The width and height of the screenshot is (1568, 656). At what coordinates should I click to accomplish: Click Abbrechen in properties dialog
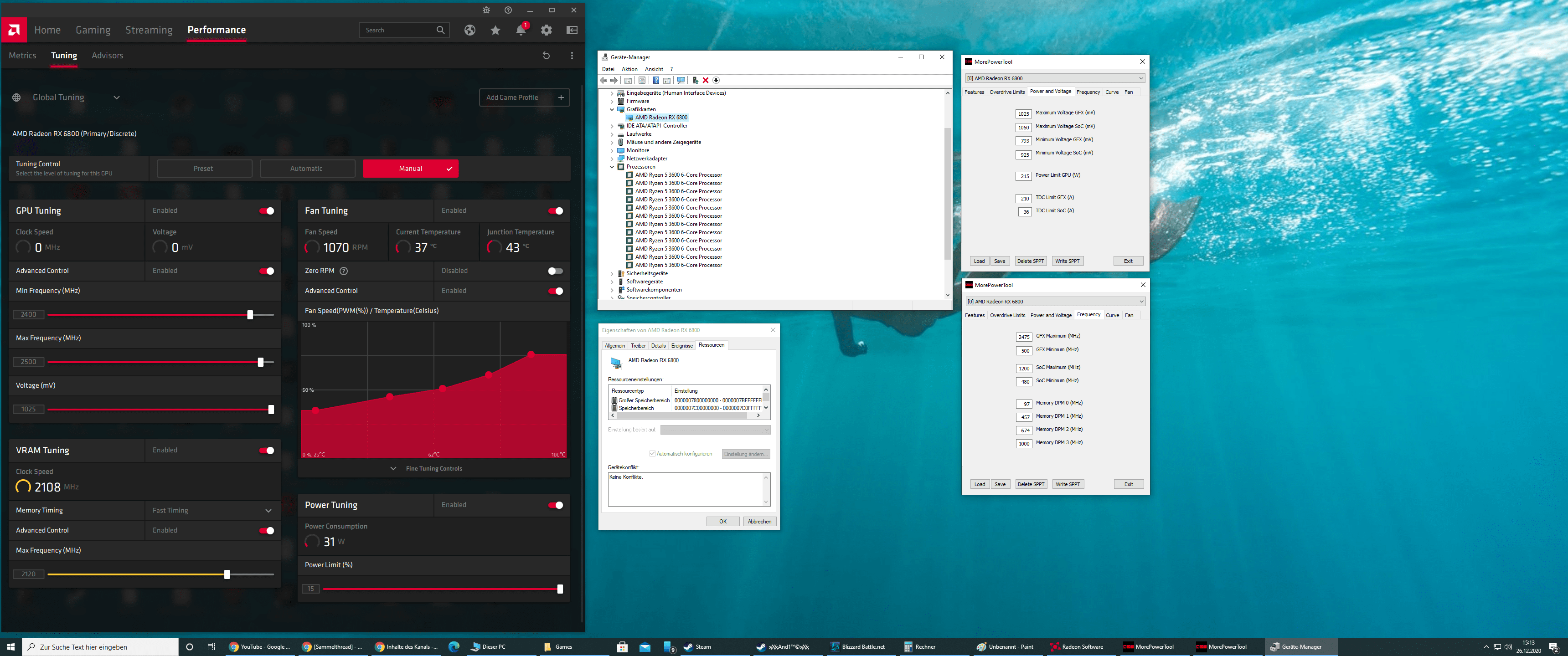(759, 522)
